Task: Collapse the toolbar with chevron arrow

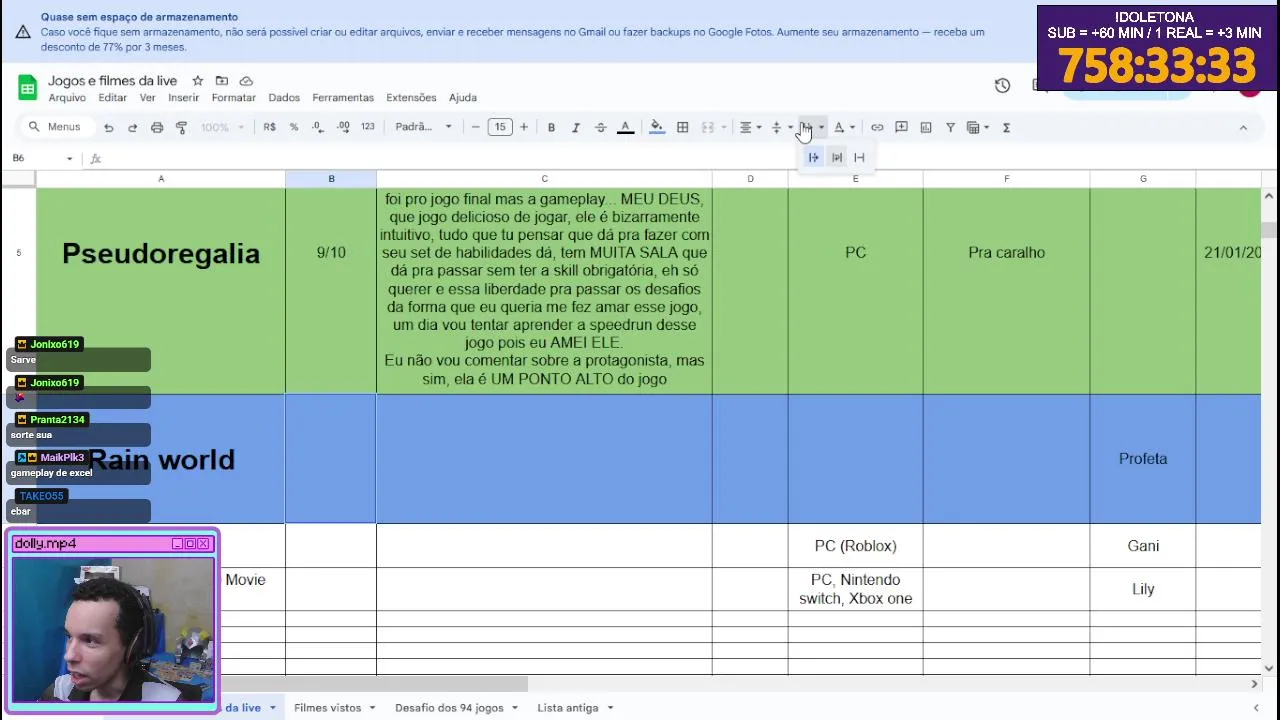Action: point(1243,127)
